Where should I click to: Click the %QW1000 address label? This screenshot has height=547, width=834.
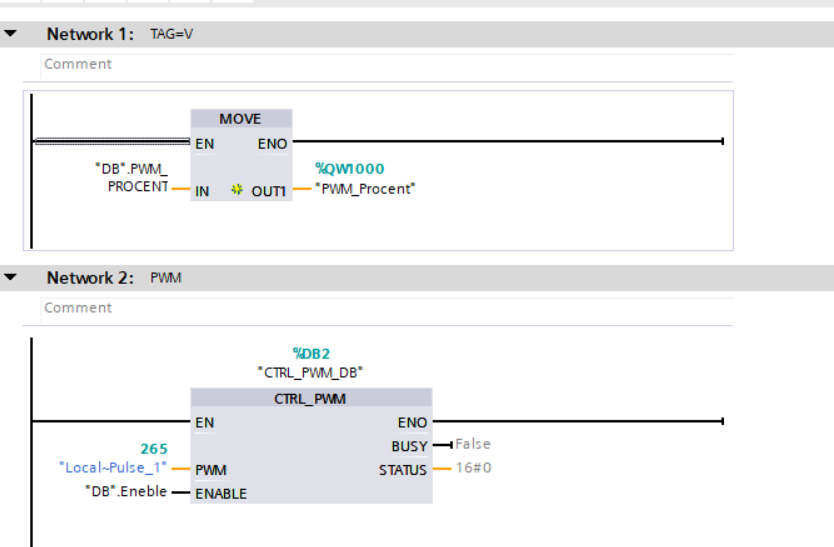(x=350, y=169)
